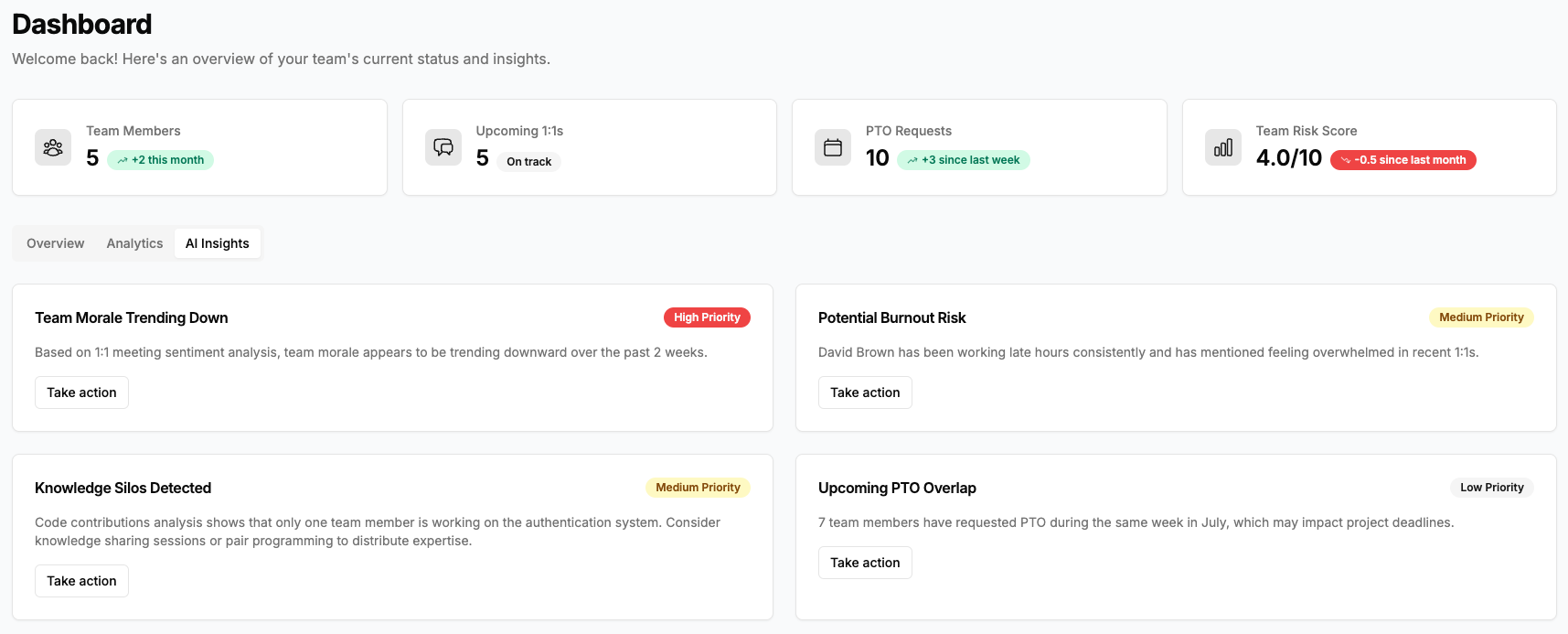The width and height of the screenshot is (1568, 634).
Task: Click the 'Team Risk Score' card label
Action: tap(1307, 131)
